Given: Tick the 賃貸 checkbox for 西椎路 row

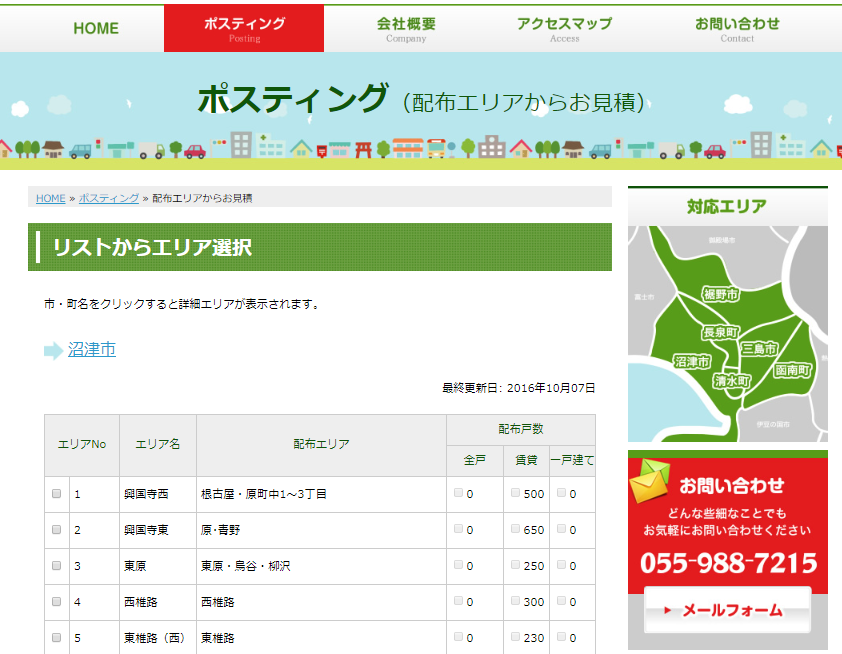Looking at the screenshot, I should pyautogui.click(x=516, y=601).
